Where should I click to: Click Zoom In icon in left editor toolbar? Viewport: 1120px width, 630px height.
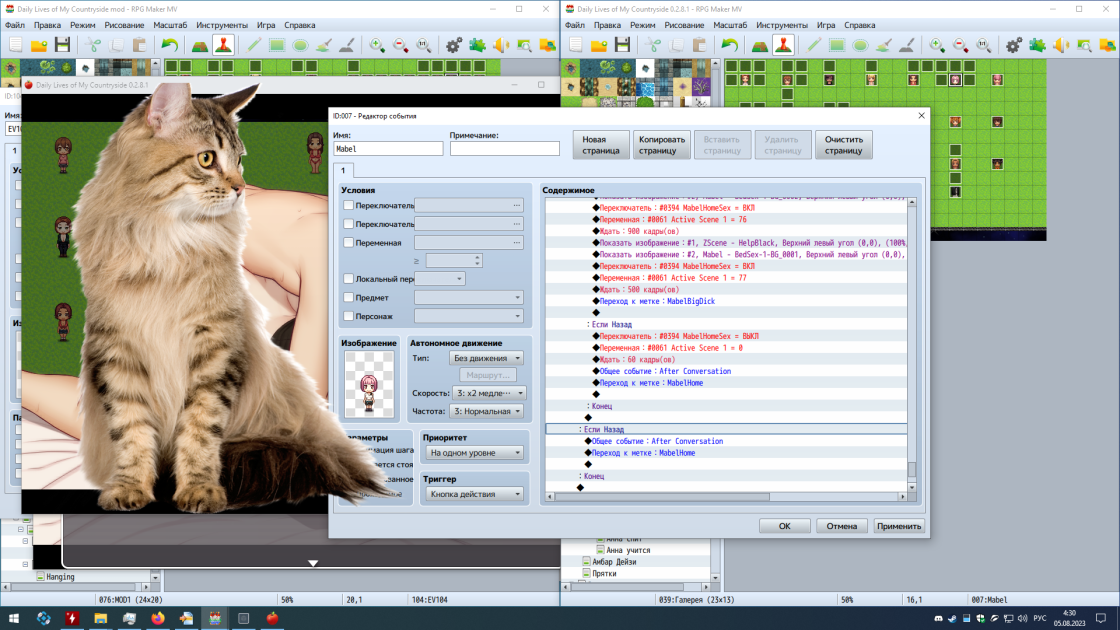376,45
